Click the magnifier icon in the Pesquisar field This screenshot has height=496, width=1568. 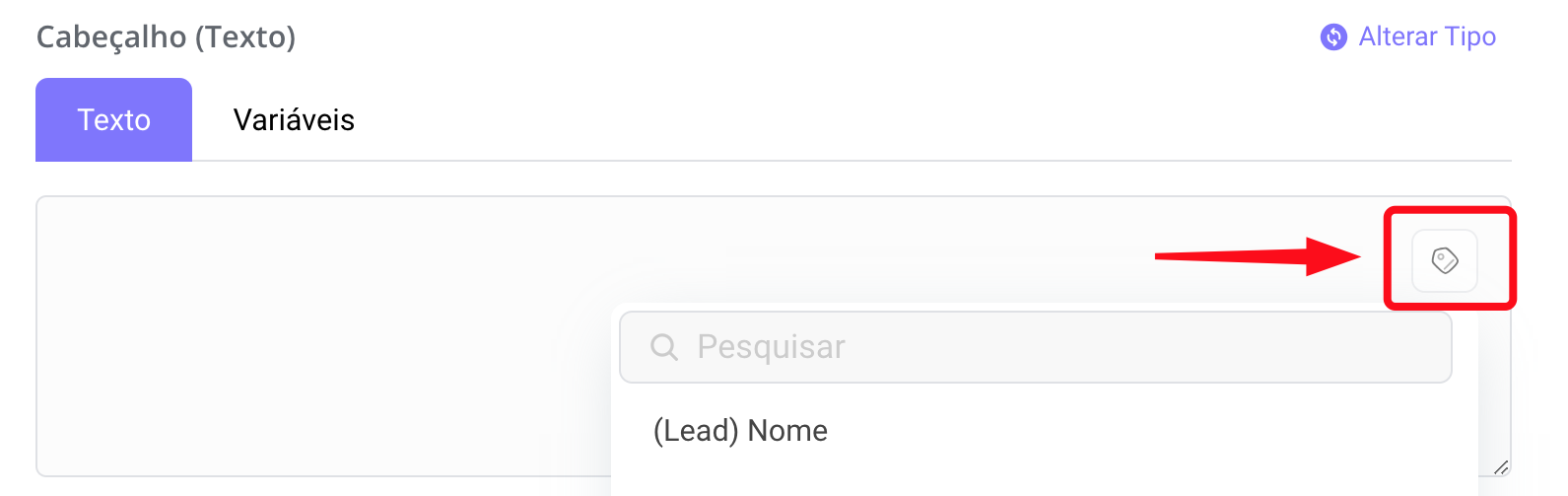point(664,347)
